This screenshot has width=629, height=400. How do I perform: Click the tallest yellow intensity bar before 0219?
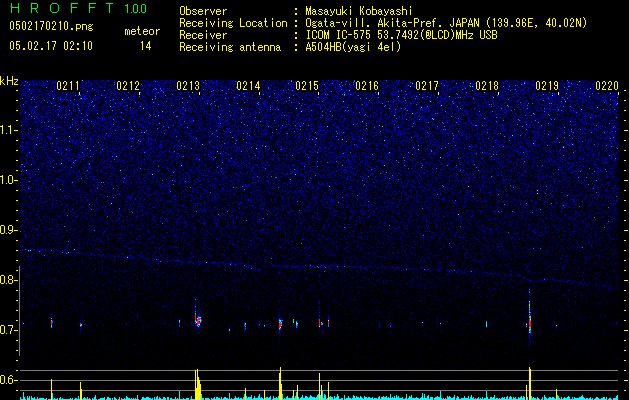click(530, 383)
